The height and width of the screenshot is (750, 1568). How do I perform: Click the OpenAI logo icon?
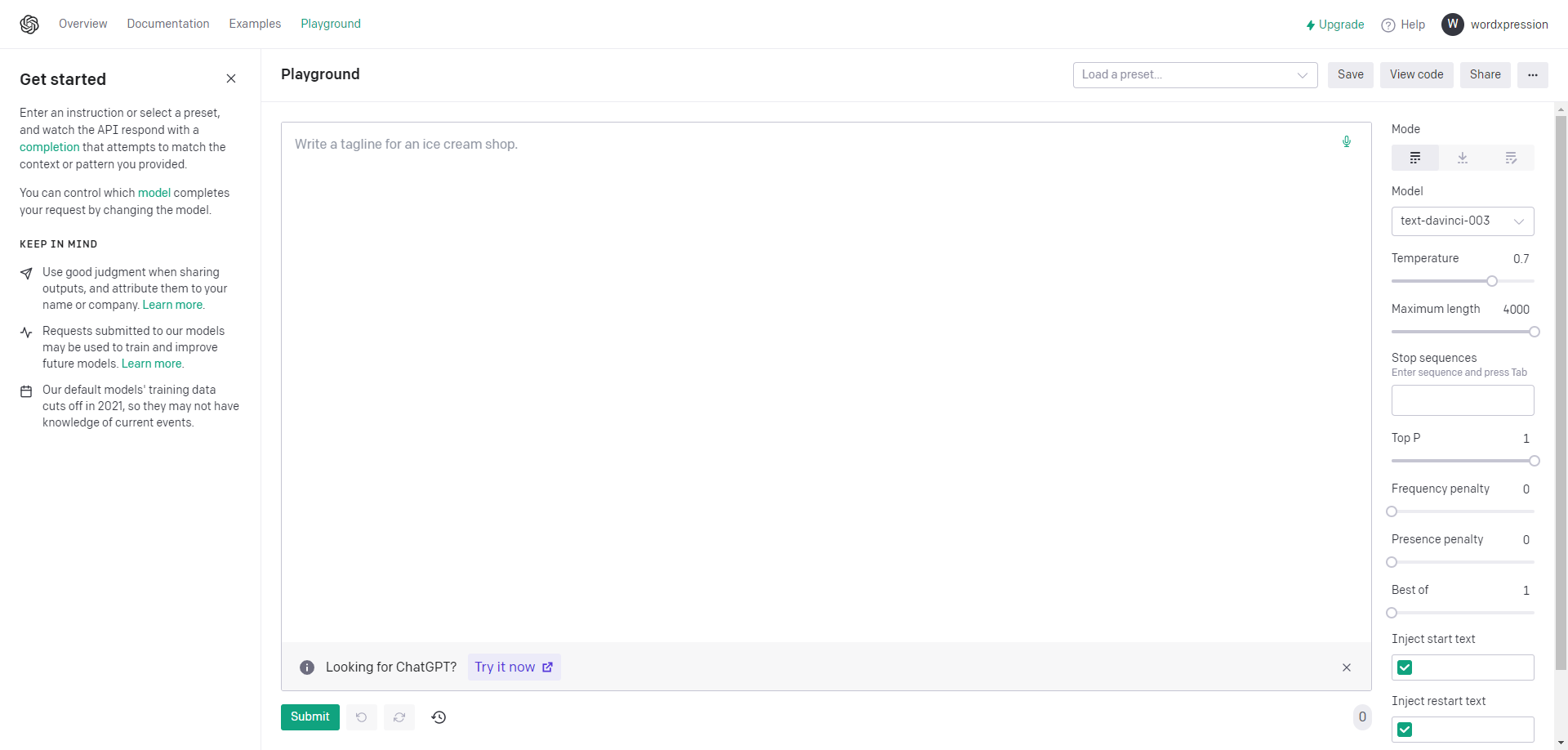(x=29, y=25)
